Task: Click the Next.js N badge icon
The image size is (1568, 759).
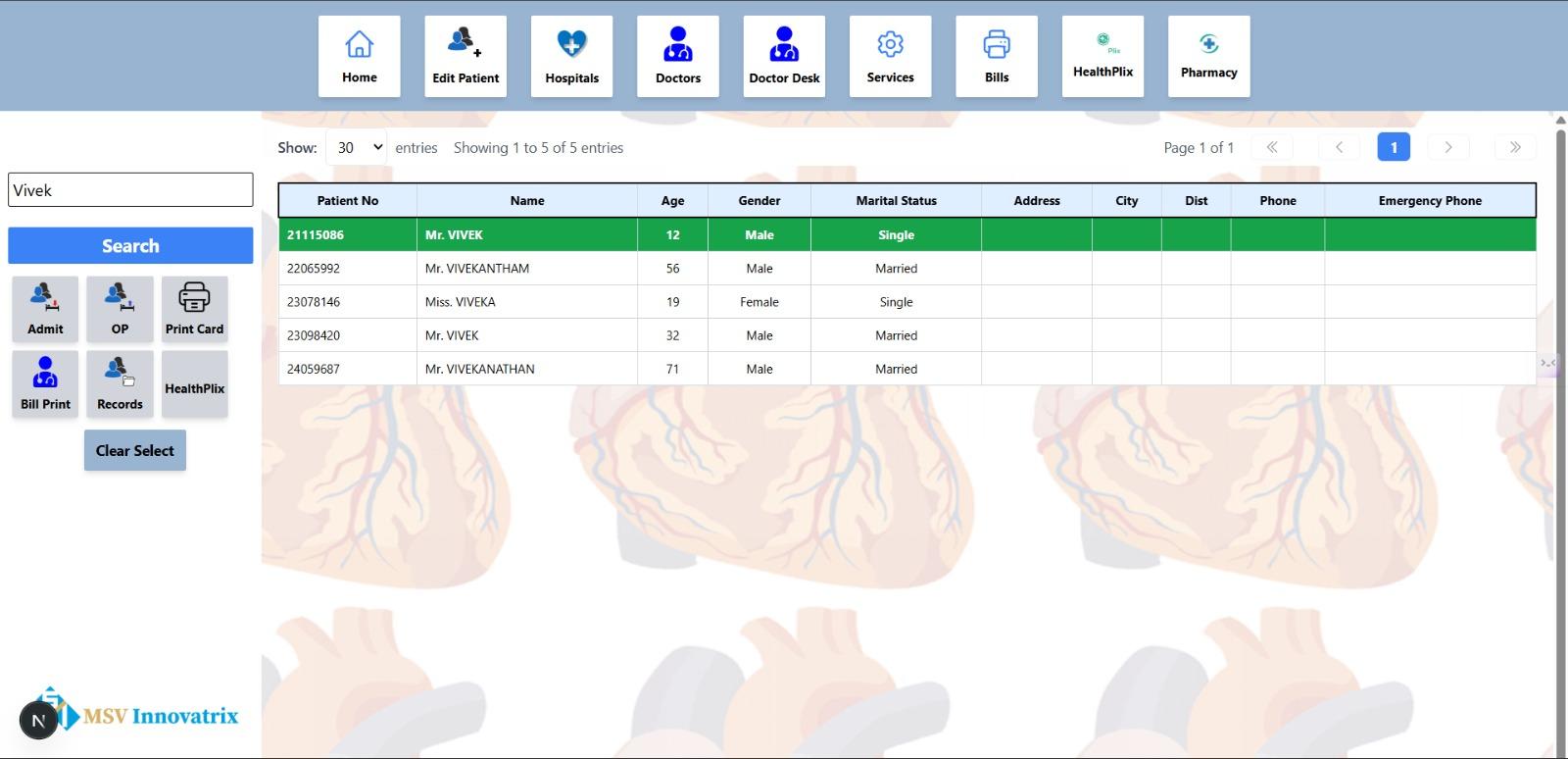Action: tap(38, 721)
